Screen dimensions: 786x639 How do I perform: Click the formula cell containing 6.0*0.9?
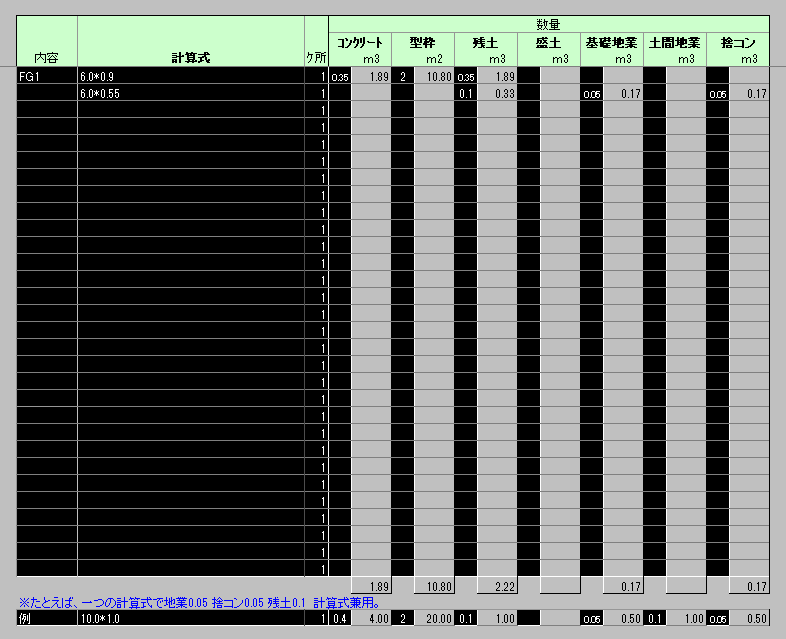point(190,76)
